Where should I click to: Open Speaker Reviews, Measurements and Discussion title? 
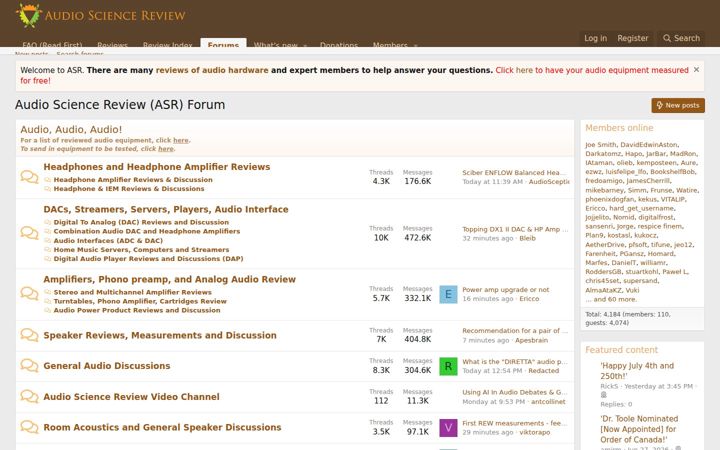tap(160, 335)
